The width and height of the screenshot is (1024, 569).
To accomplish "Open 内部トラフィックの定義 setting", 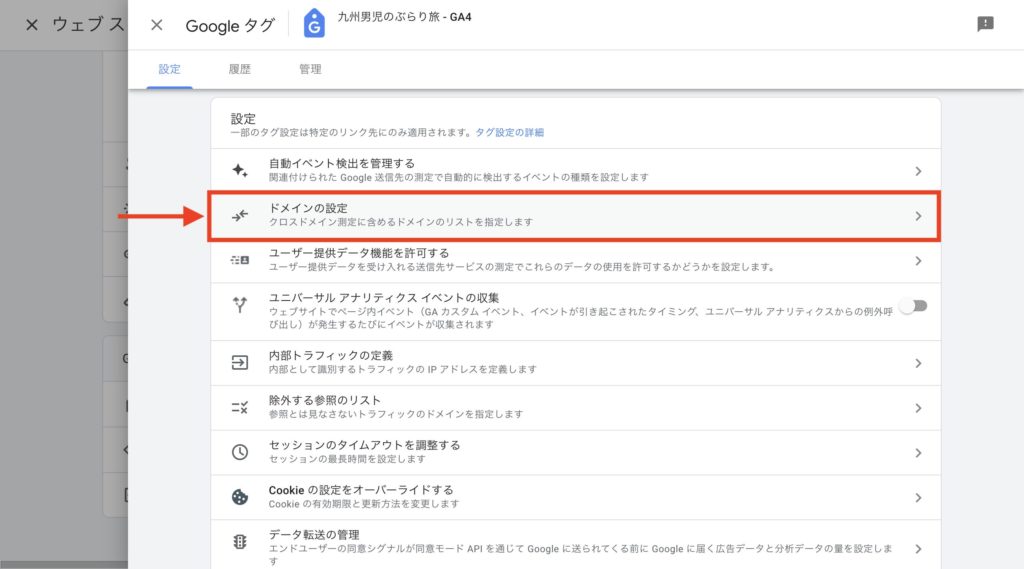I will 575,363.
